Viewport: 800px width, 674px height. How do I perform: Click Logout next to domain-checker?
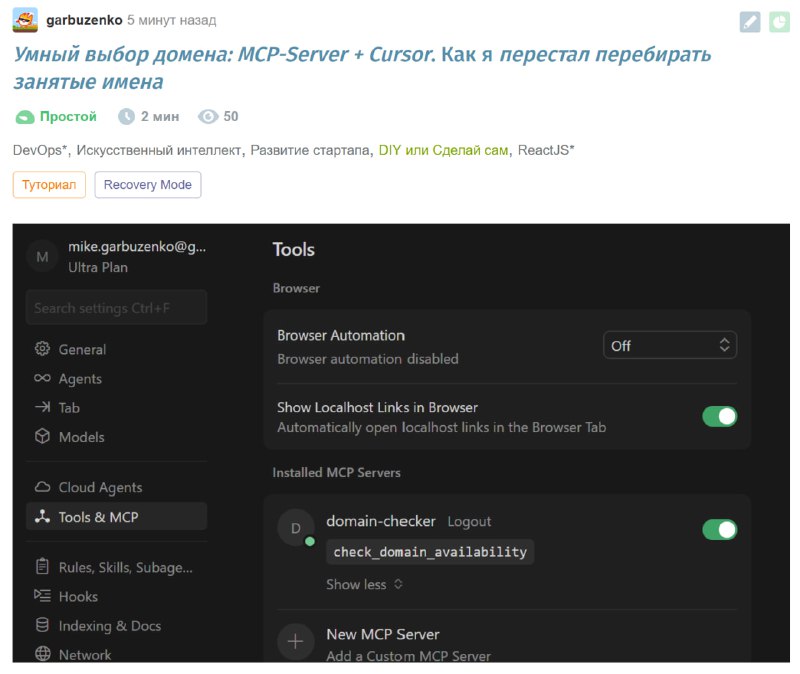tap(469, 521)
